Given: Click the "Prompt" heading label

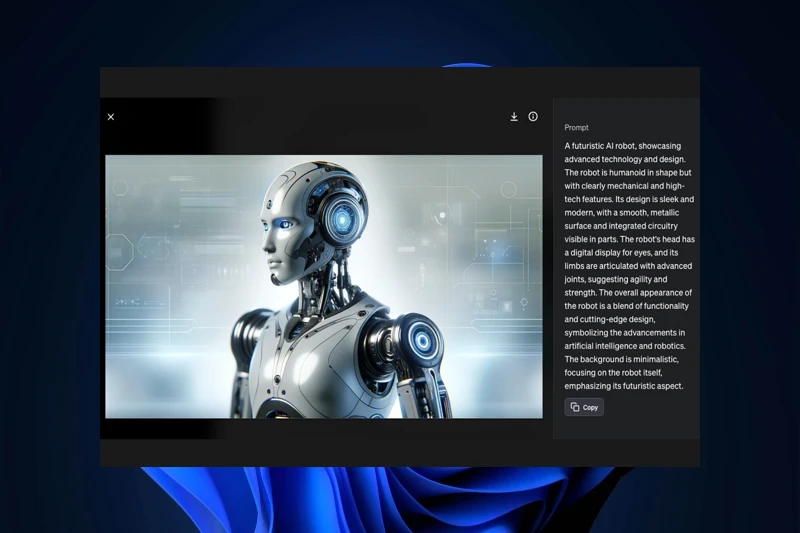Looking at the screenshot, I should (576, 128).
